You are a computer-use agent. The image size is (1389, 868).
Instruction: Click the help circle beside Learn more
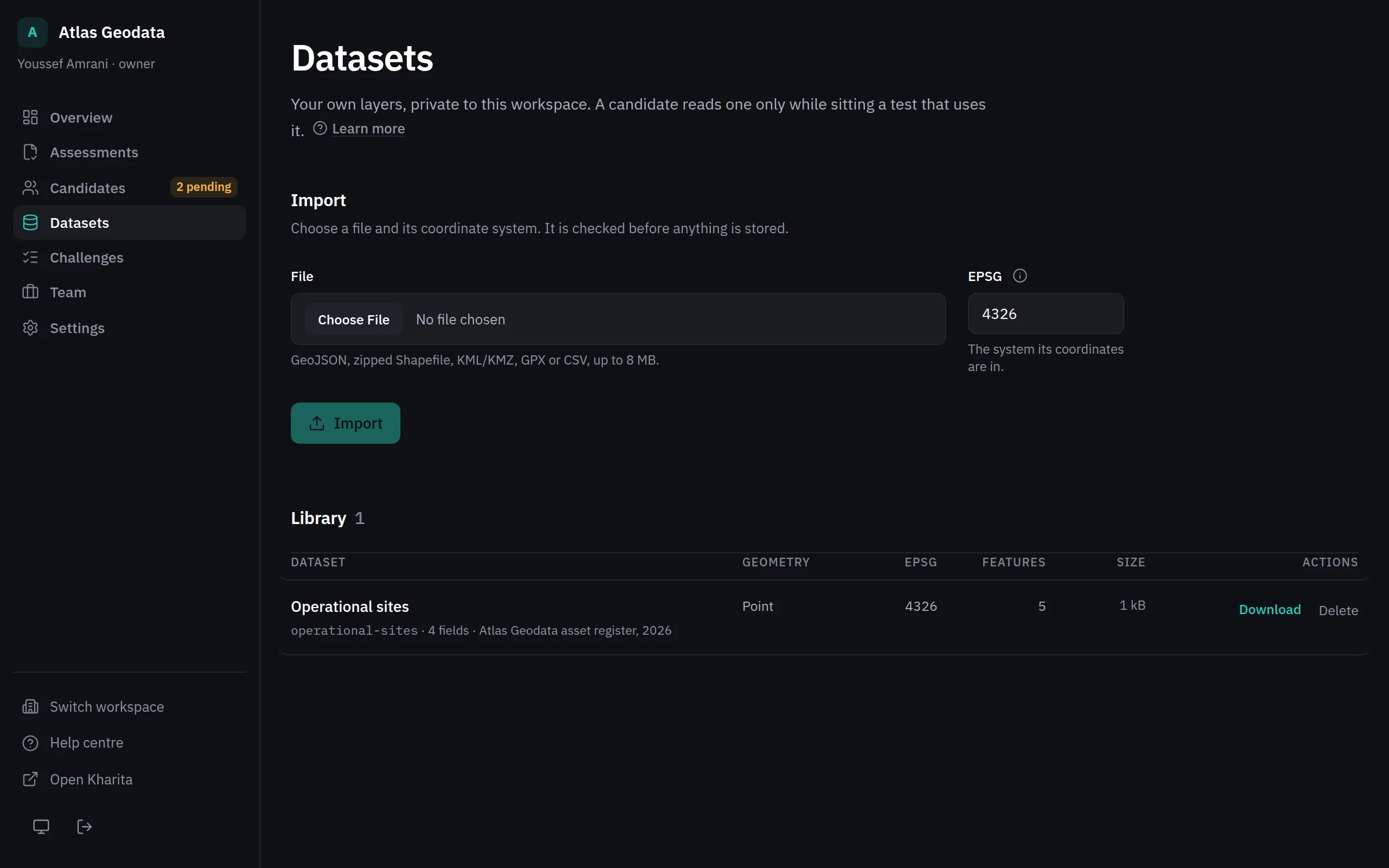click(320, 129)
